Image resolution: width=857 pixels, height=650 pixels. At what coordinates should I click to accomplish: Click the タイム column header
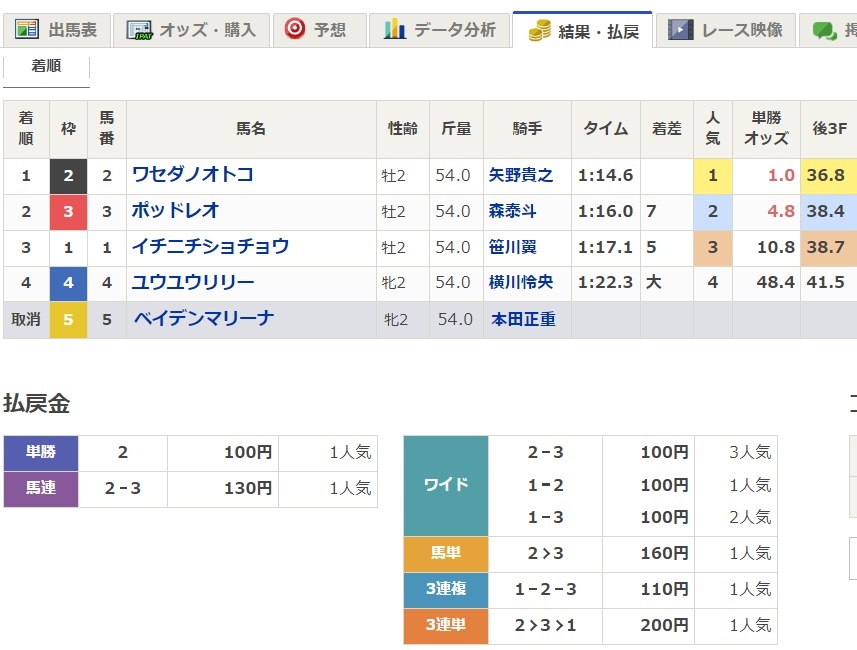click(606, 129)
